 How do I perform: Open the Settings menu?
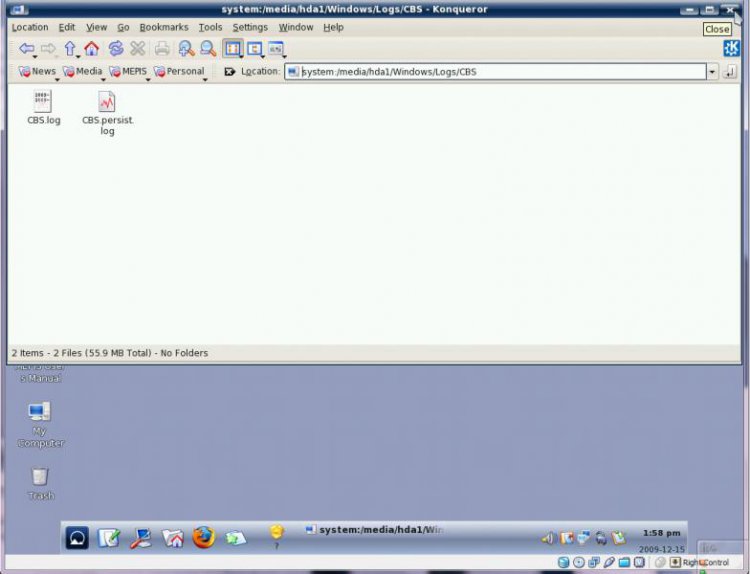(x=250, y=27)
